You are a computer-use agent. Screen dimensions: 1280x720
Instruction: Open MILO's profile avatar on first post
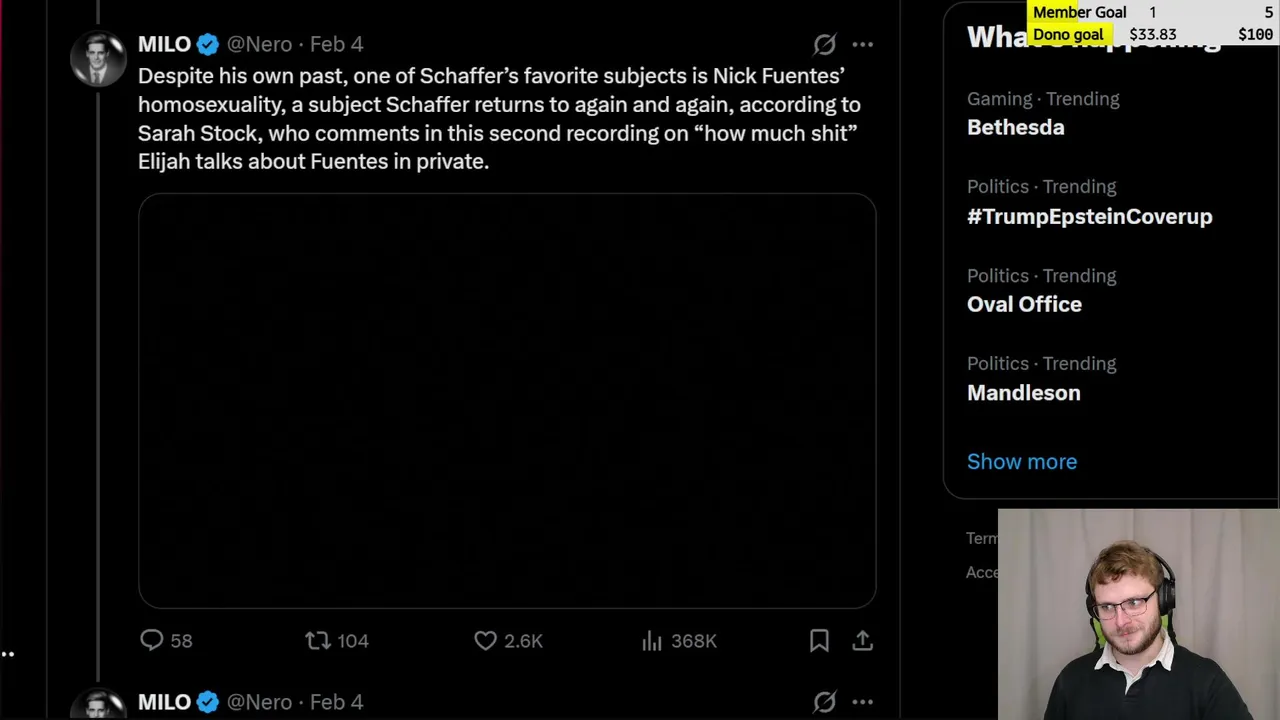coord(98,59)
